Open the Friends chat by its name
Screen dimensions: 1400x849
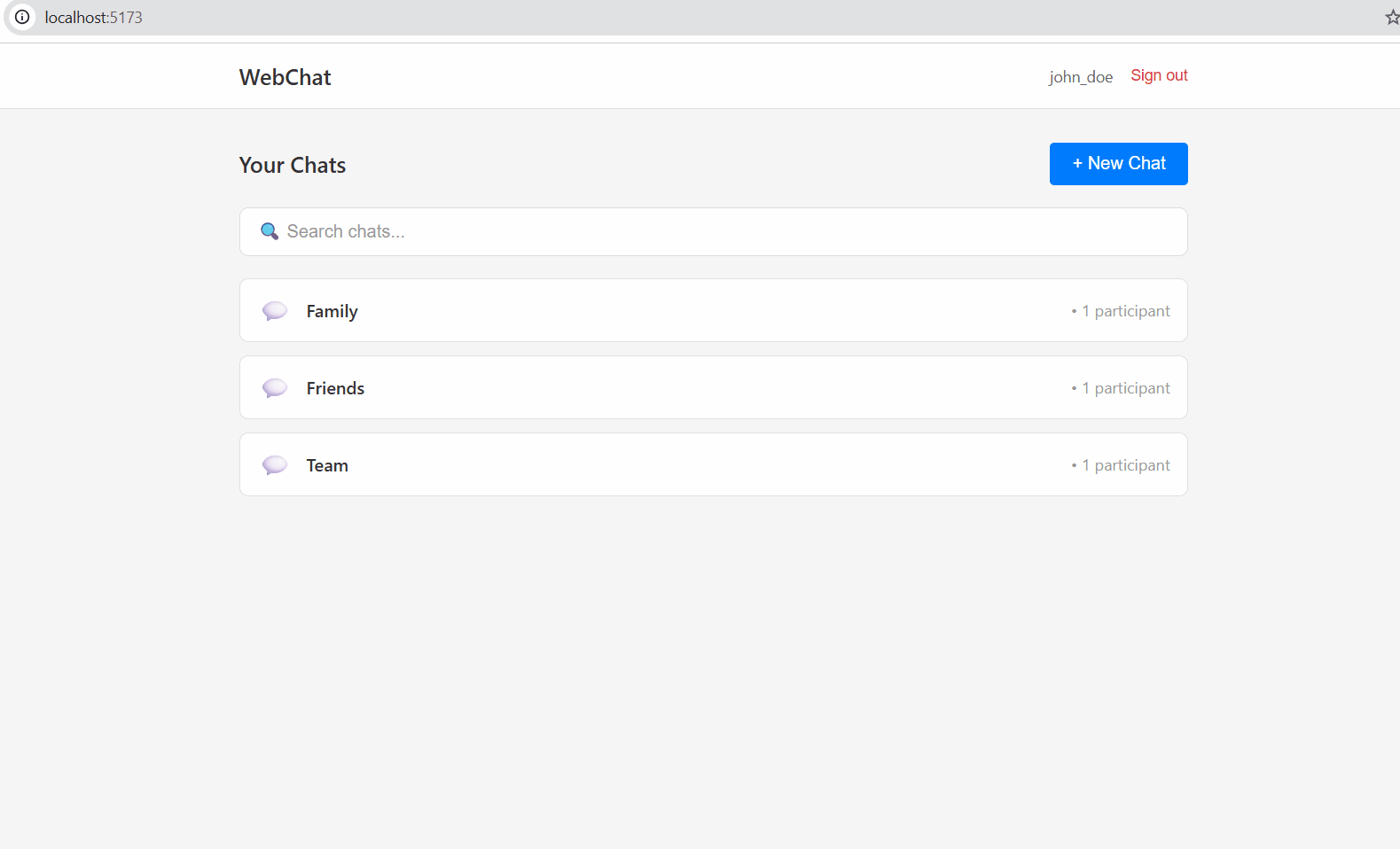click(x=335, y=388)
